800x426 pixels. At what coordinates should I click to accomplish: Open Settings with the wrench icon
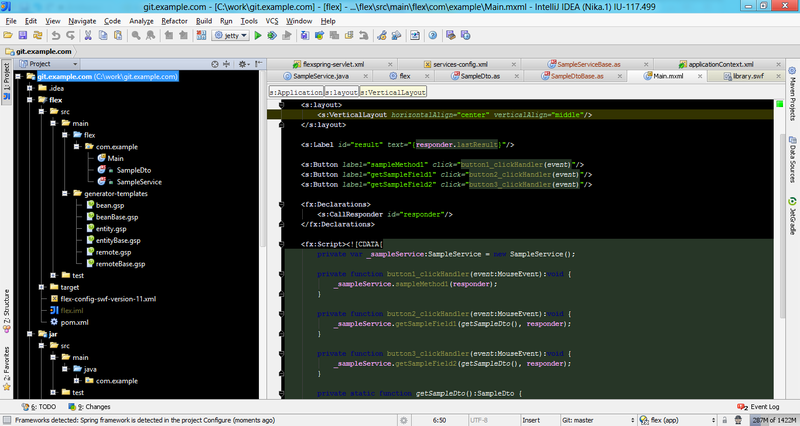(x=382, y=35)
